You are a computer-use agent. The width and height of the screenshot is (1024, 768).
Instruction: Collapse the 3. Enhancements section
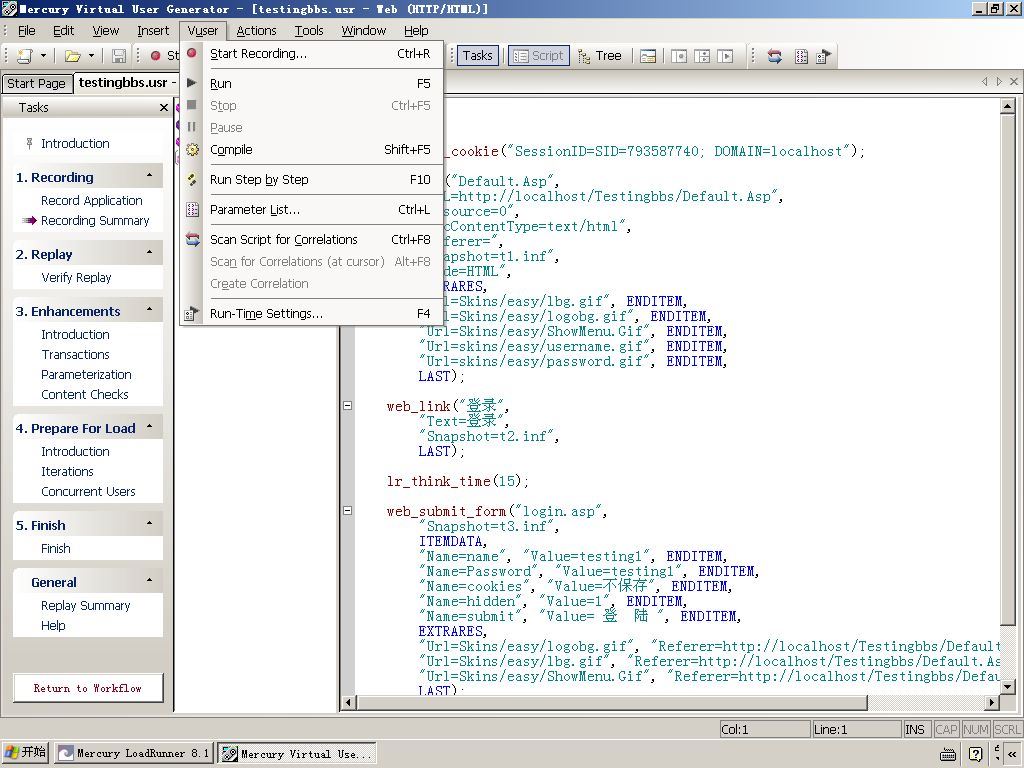click(x=150, y=310)
